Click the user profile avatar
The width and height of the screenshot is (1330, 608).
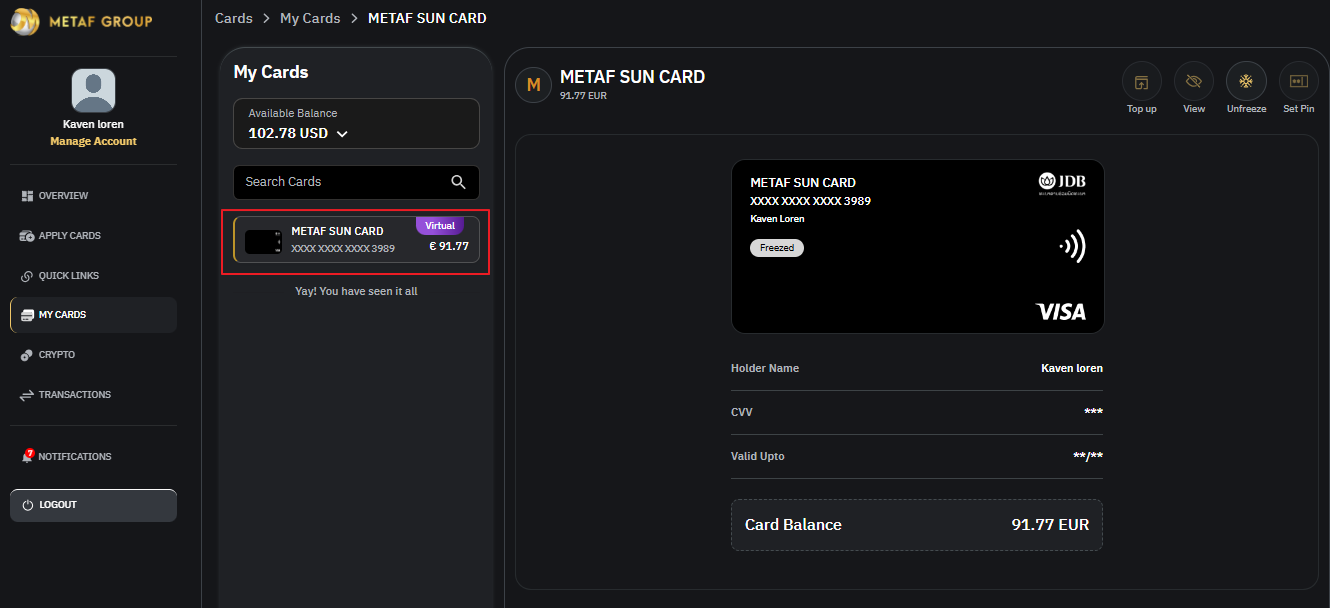click(x=93, y=91)
